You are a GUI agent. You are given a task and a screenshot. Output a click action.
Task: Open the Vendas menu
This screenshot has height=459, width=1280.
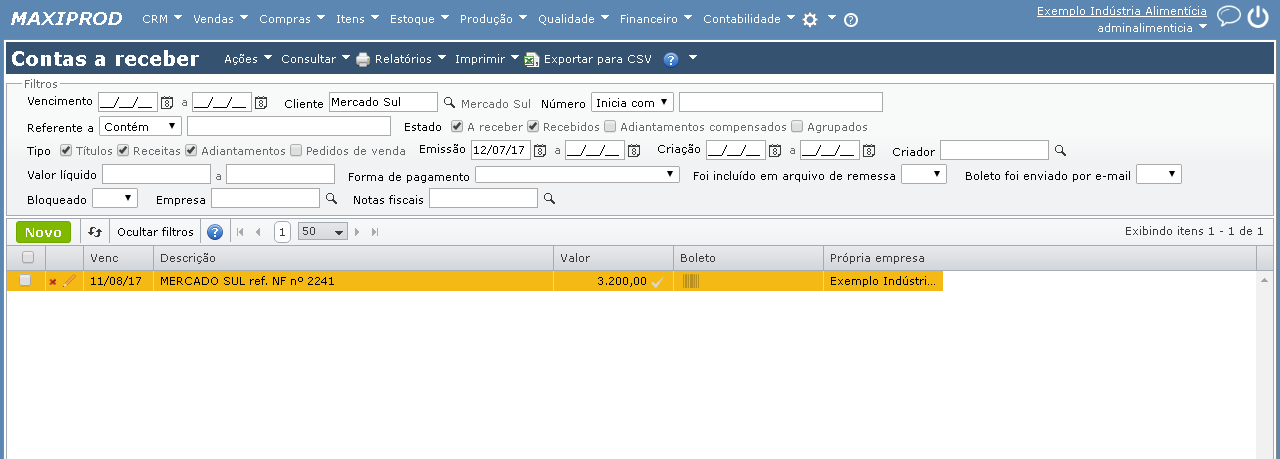click(221, 19)
